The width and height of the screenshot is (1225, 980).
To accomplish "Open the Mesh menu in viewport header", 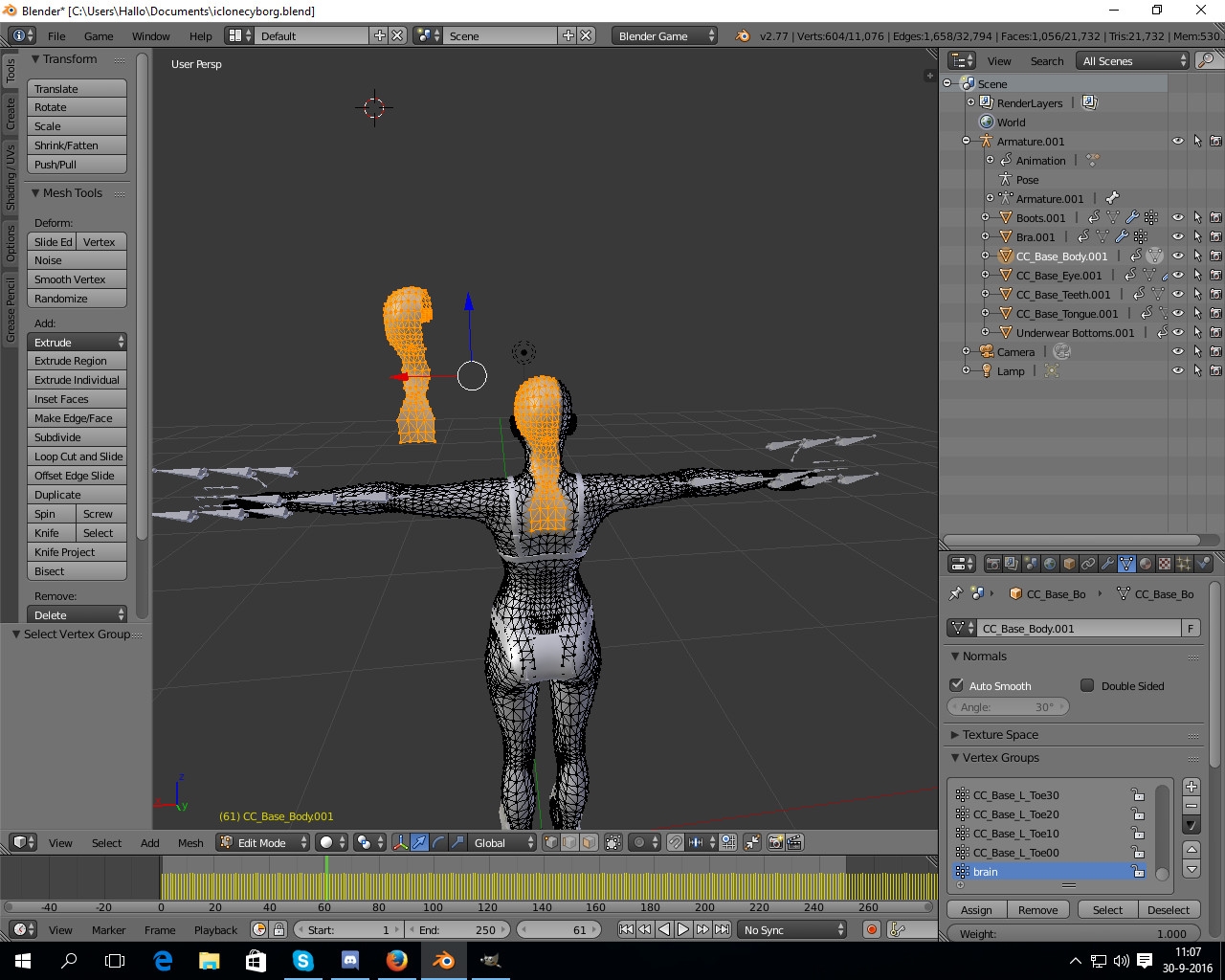I will [x=190, y=842].
